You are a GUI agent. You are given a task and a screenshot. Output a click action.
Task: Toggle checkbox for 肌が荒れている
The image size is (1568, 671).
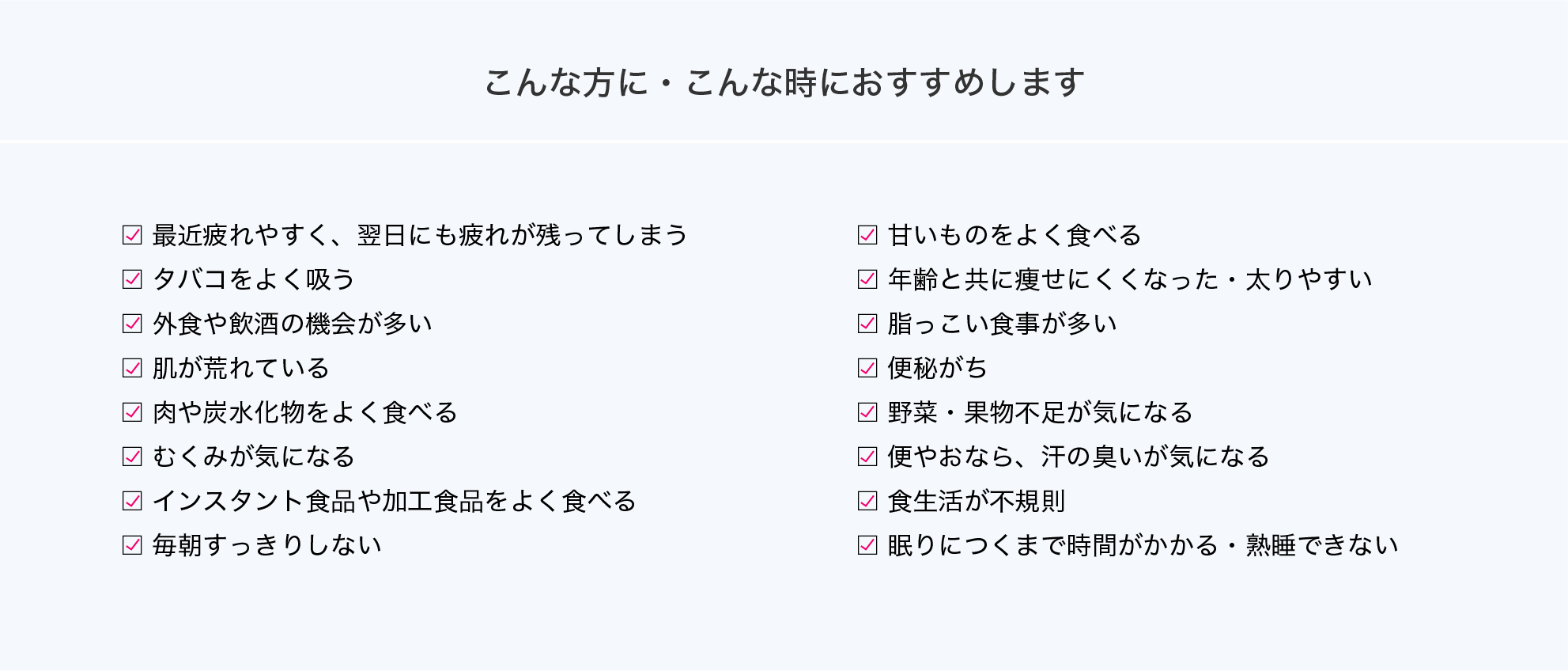pyautogui.click(x=132, y=368)
